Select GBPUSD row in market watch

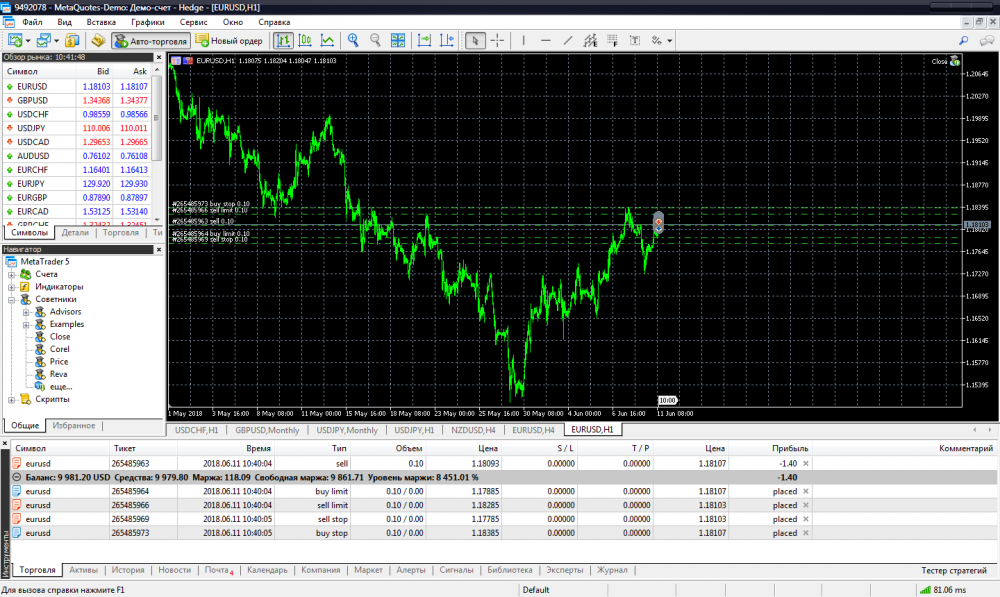coord(33,100)
